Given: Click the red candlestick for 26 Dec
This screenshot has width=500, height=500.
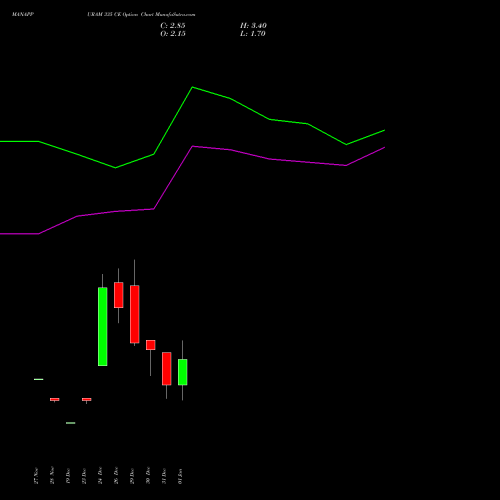Looking at the screenshot, I should (119, 295).
